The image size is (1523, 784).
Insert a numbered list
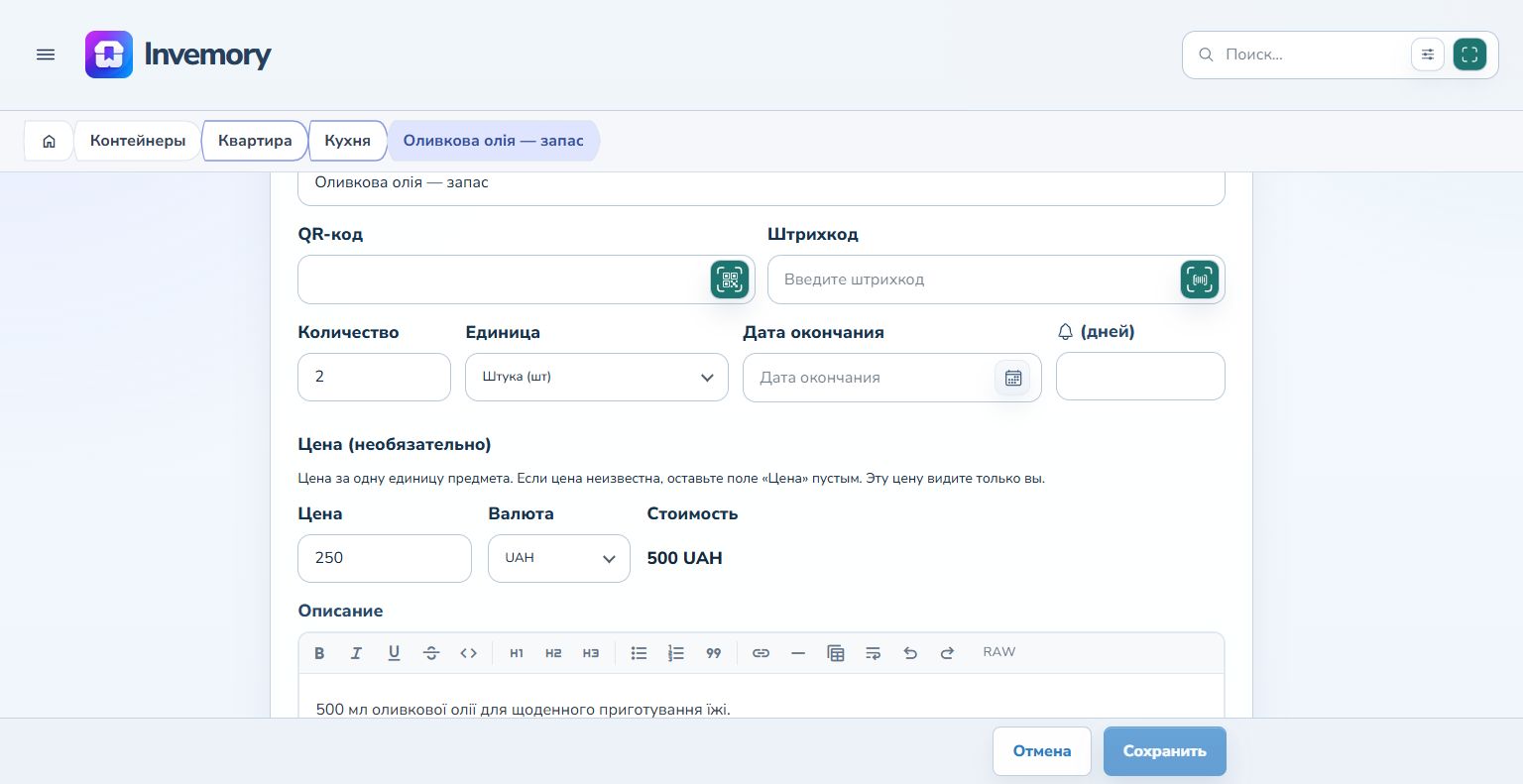click(676, 653)
